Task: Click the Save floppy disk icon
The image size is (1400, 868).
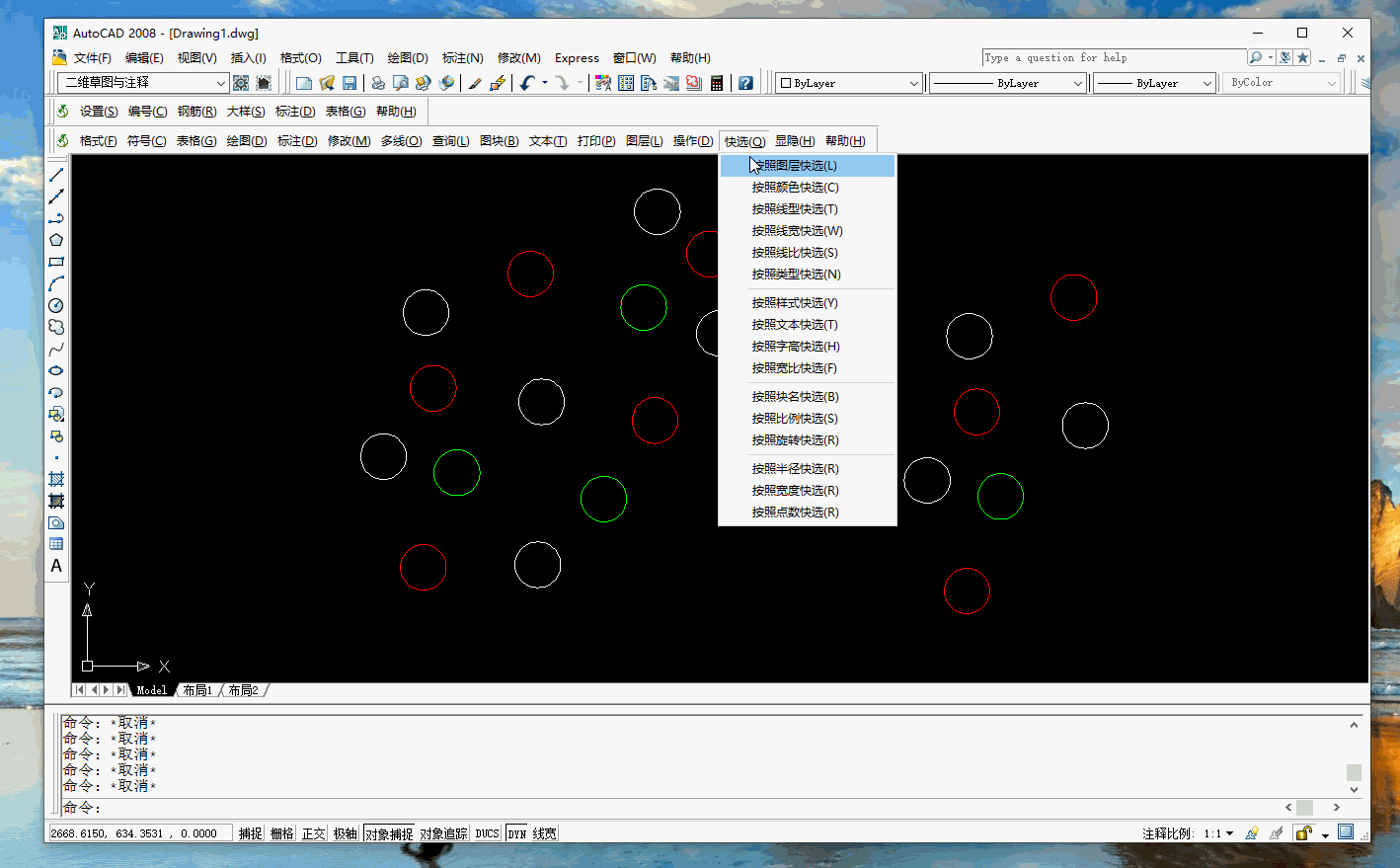Action: 350,83
